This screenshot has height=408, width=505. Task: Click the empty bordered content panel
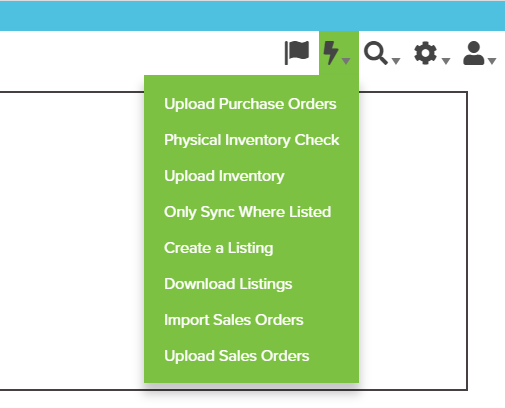(72, 240)
